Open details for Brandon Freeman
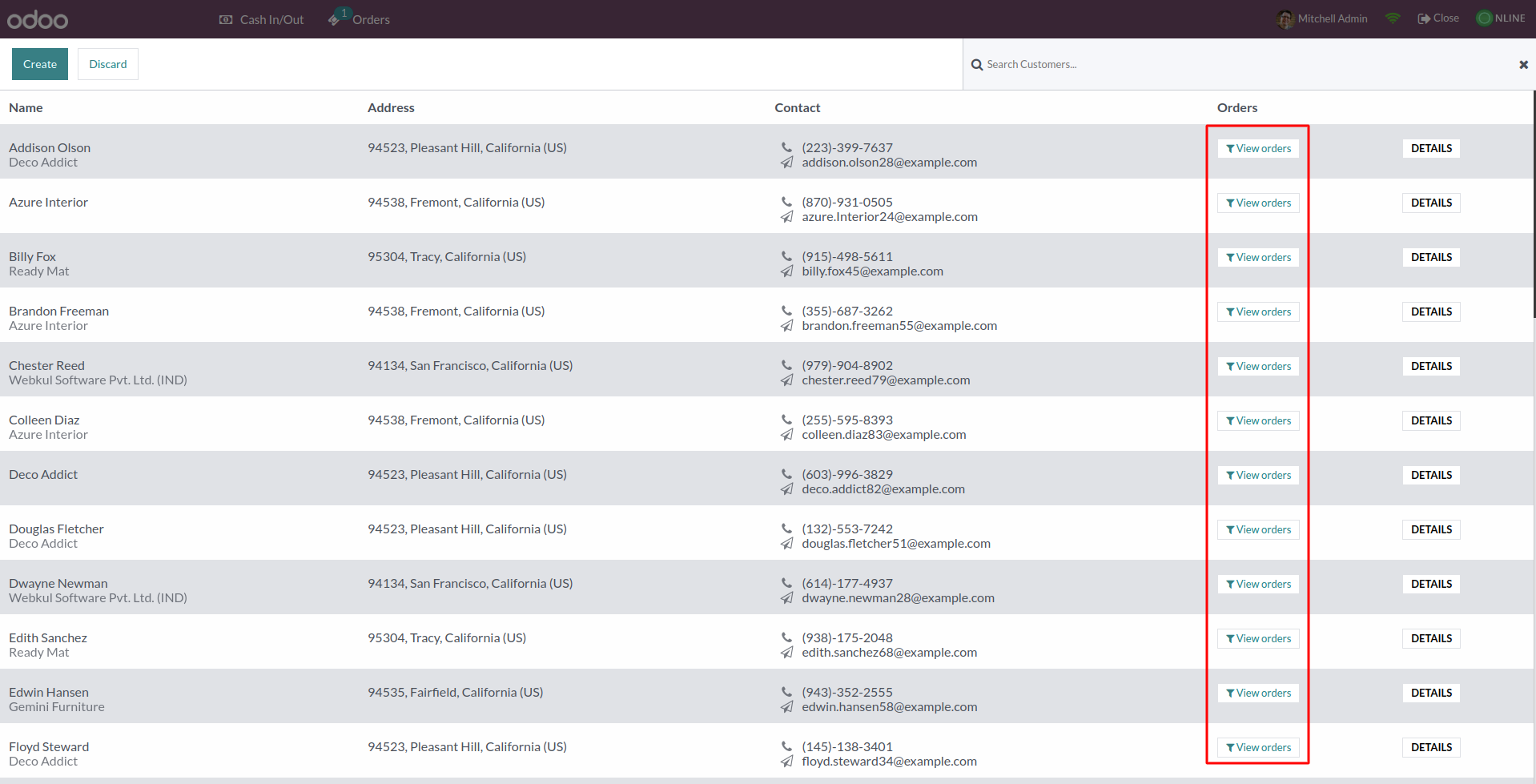The width and height of the screenshot is (1536, 784). pyautogui.click(x=1431, y=312)
